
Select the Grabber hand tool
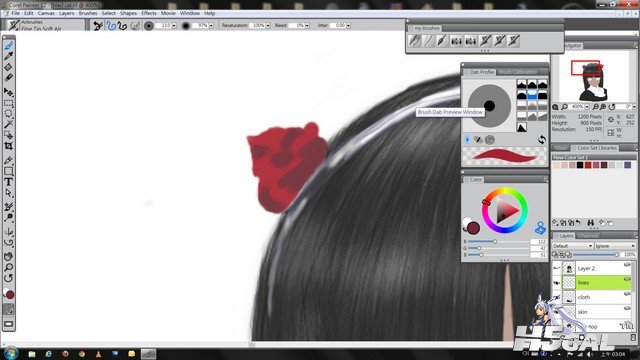[9, 257]
